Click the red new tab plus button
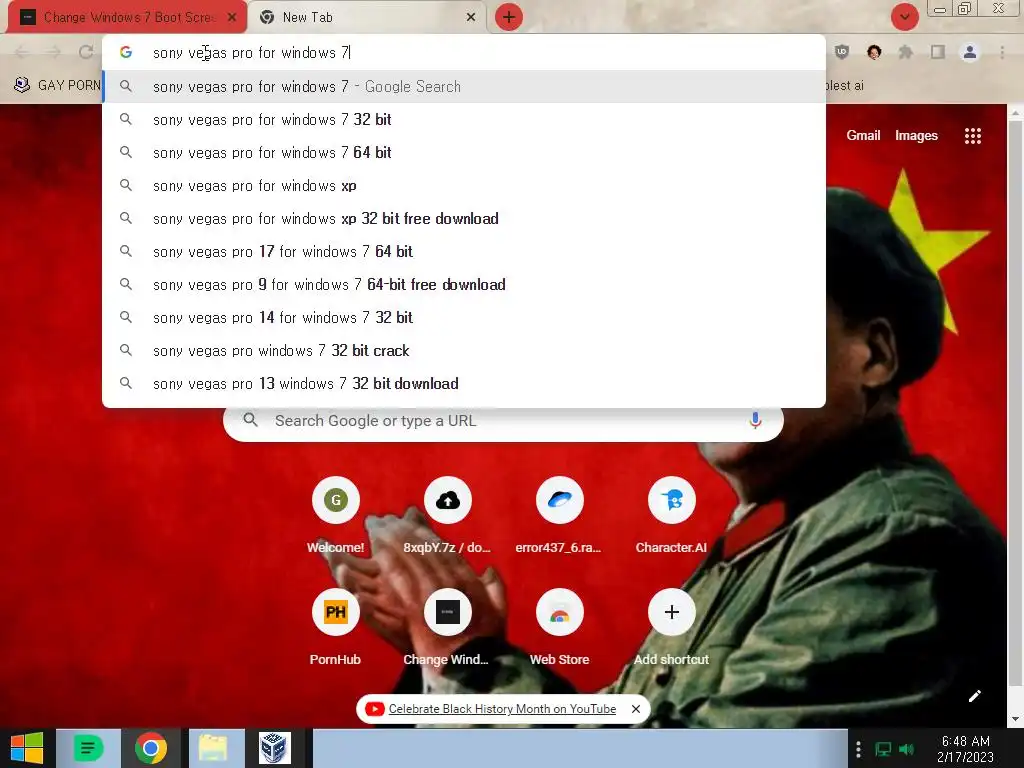This screenshot has width=1024, height=768. tap(509, 17)
